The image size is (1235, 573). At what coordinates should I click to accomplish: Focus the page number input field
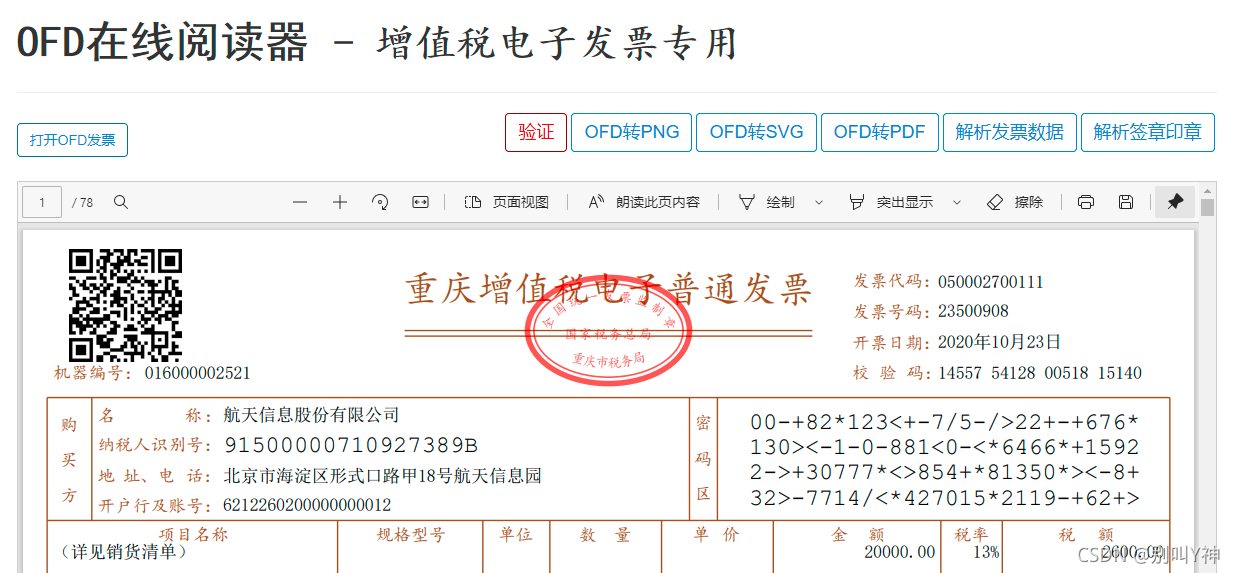(42, 202)
